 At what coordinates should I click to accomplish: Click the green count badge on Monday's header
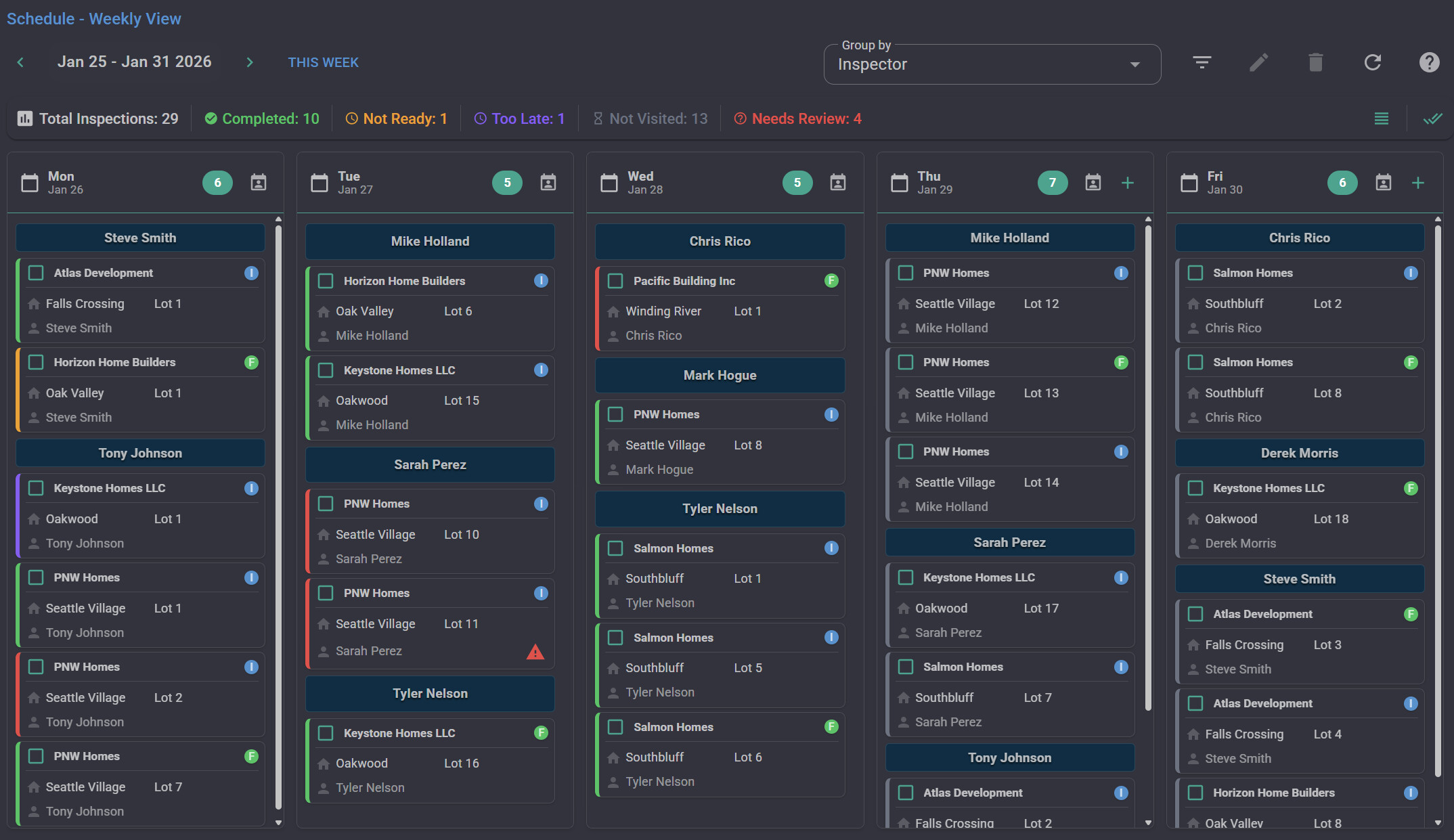[217, 183]
